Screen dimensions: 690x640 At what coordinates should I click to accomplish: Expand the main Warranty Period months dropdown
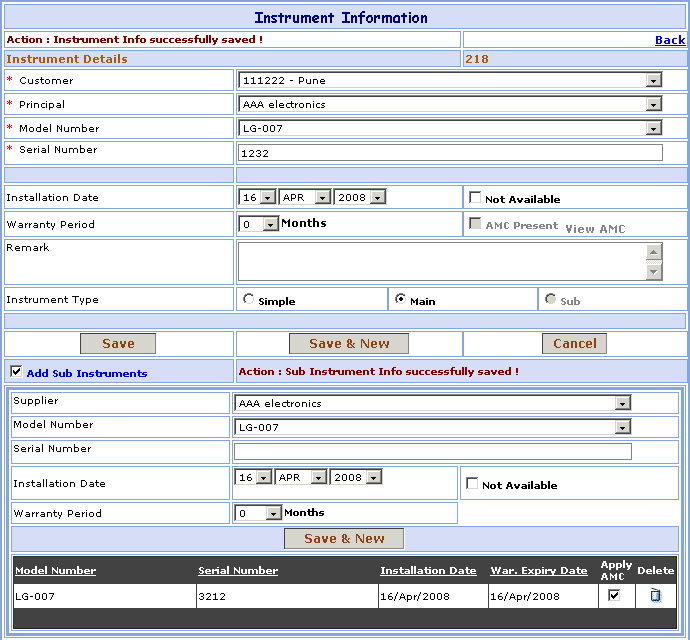270,224
